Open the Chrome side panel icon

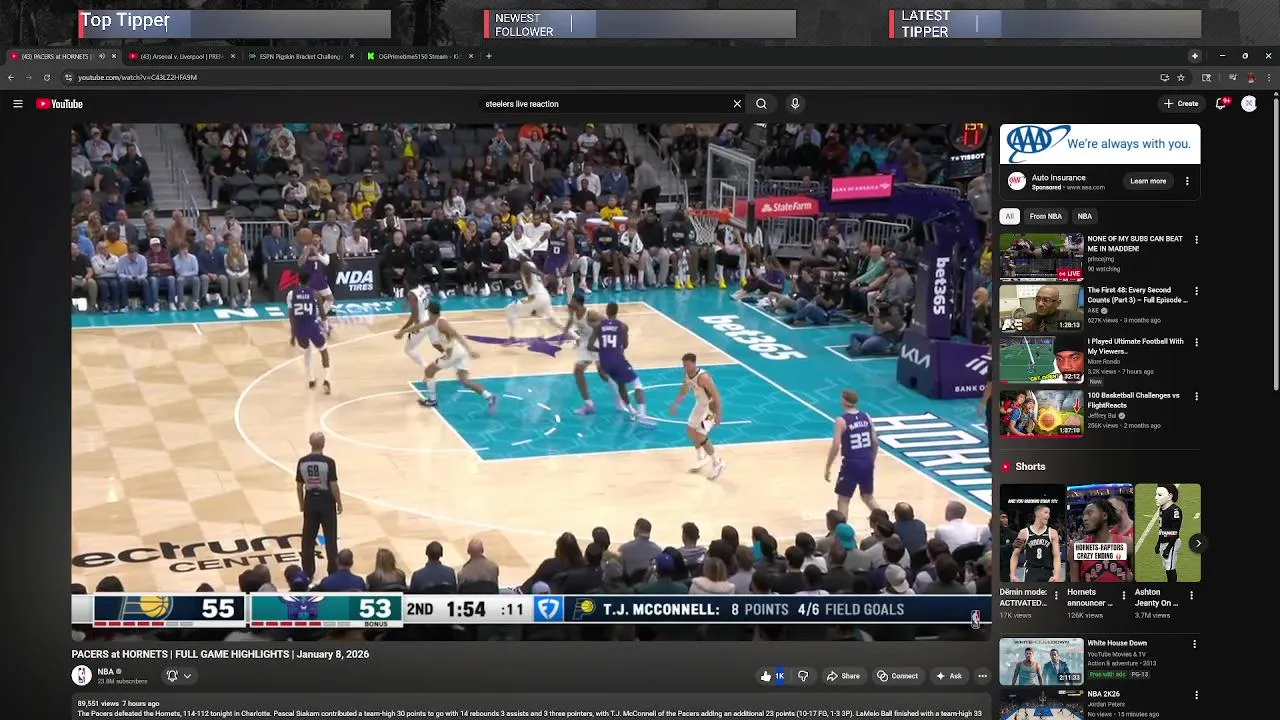(x=1207, y=77)
